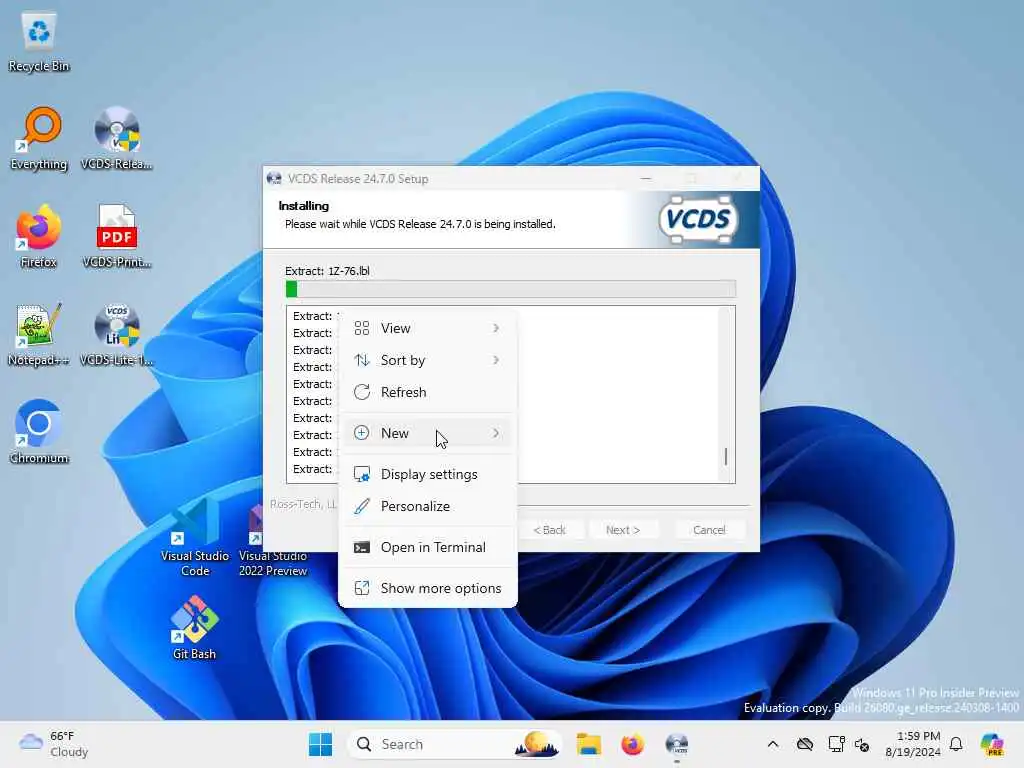Select the Firefox desktop shortcut
Viewport: 1024px width, 768px height.
pyautogui.click(x=39, y=237)
